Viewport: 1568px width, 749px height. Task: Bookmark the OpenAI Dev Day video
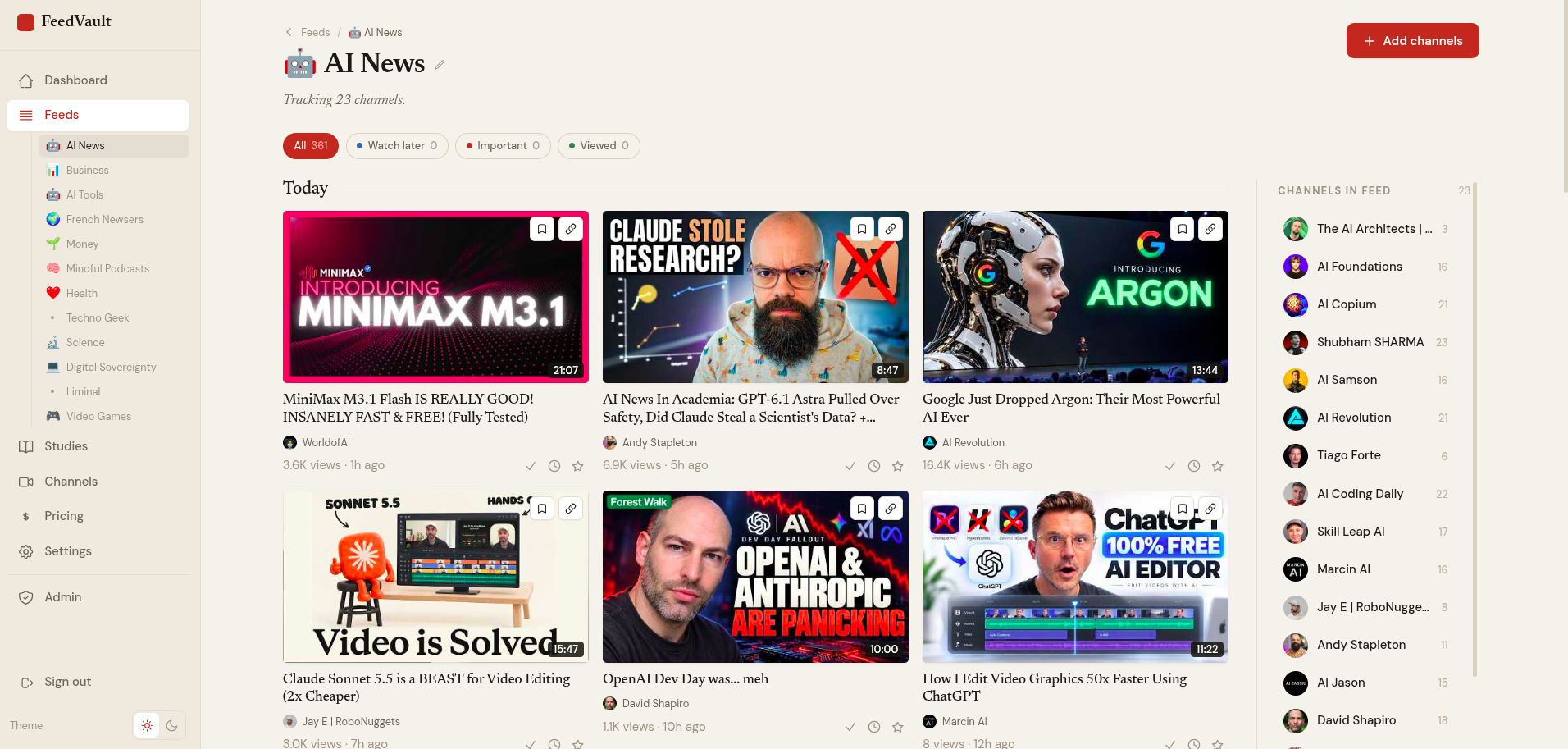tap(862, 509)
